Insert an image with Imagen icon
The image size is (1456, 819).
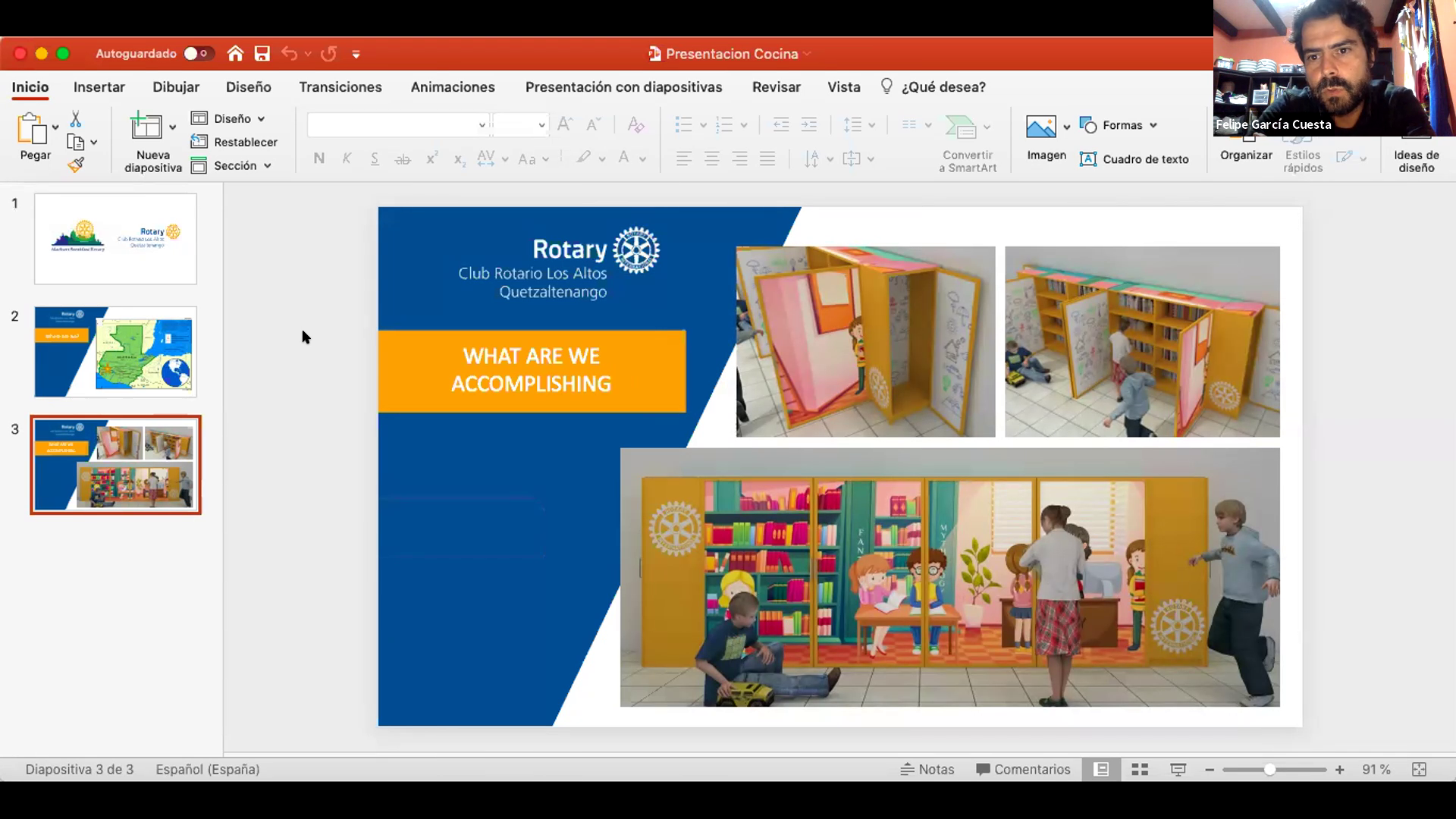tap(1040, 127)
